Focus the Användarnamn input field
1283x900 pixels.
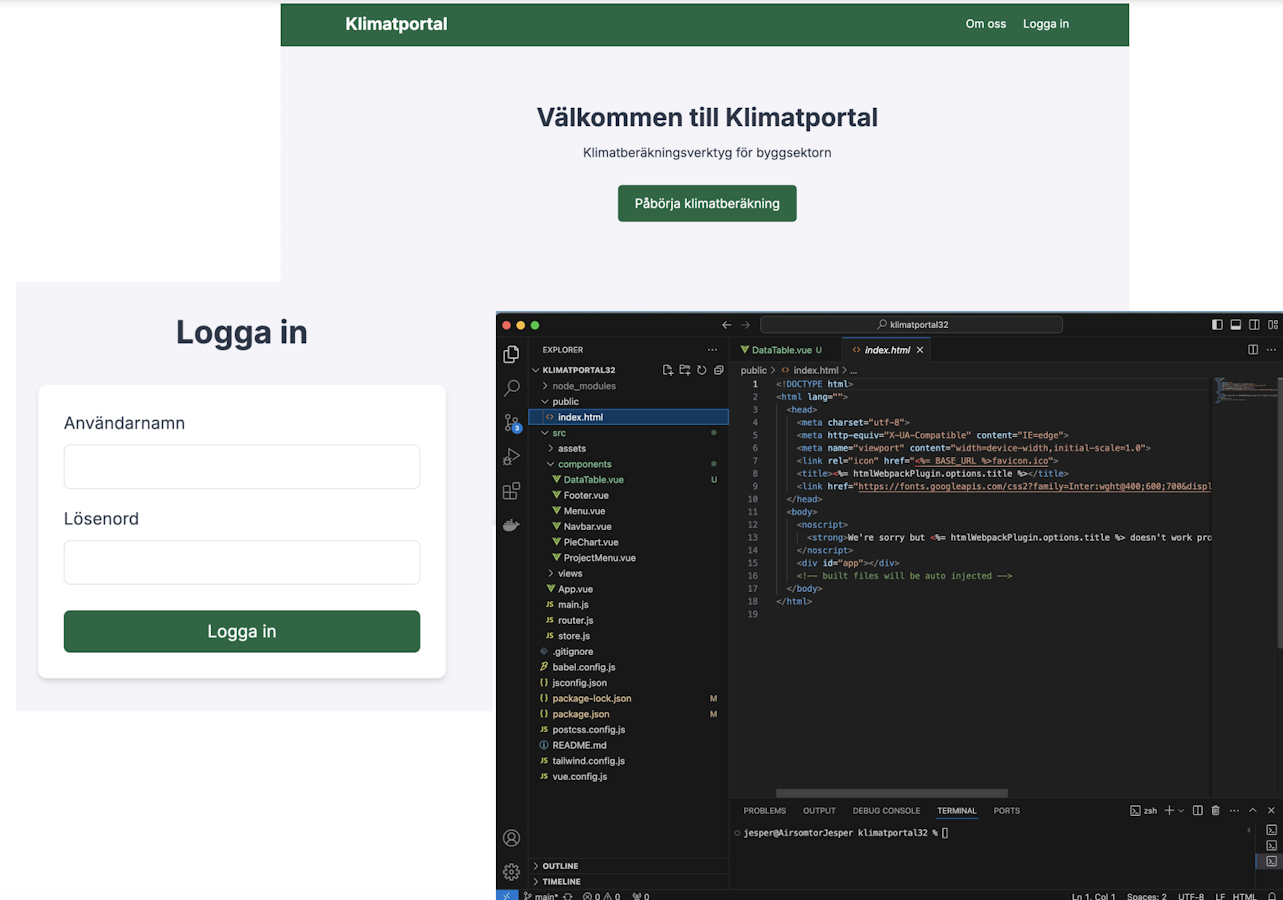coord(242,467)
